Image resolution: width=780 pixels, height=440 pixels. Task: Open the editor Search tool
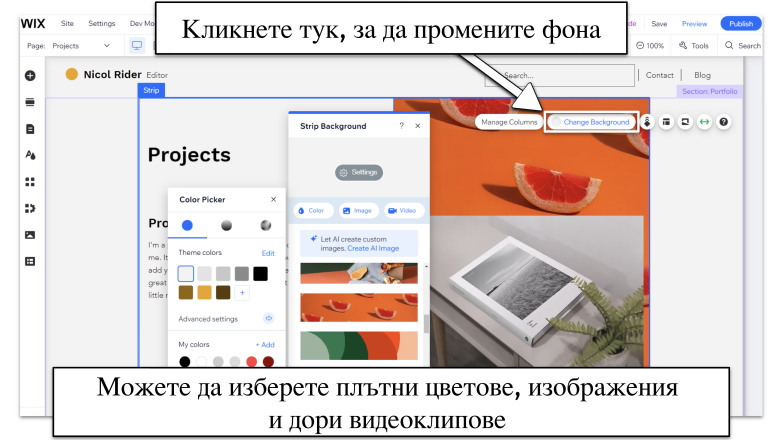pos(743,45)
